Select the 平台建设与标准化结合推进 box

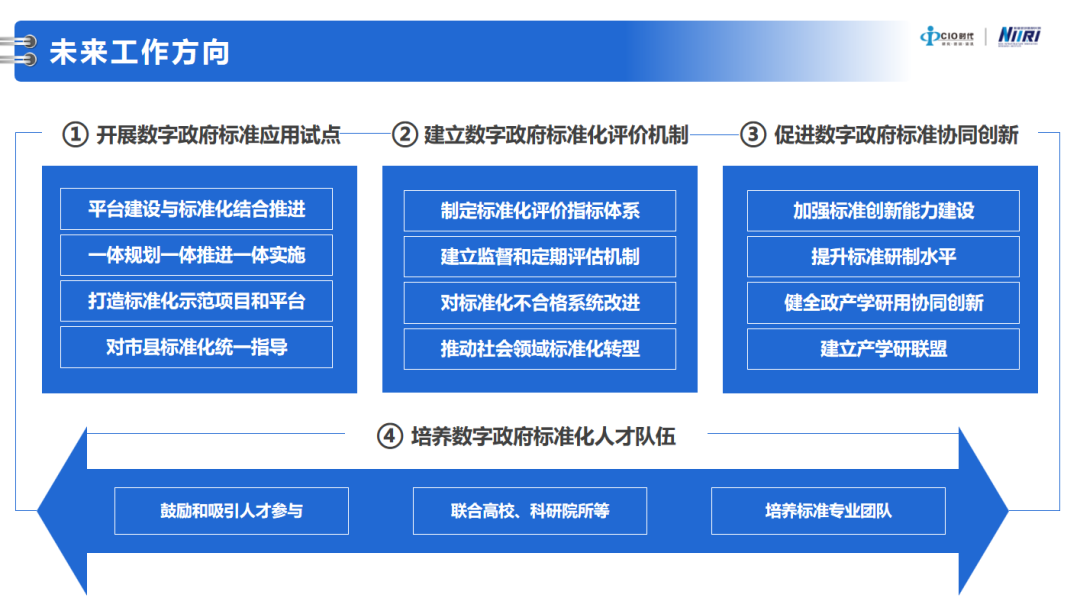(197, 209)
